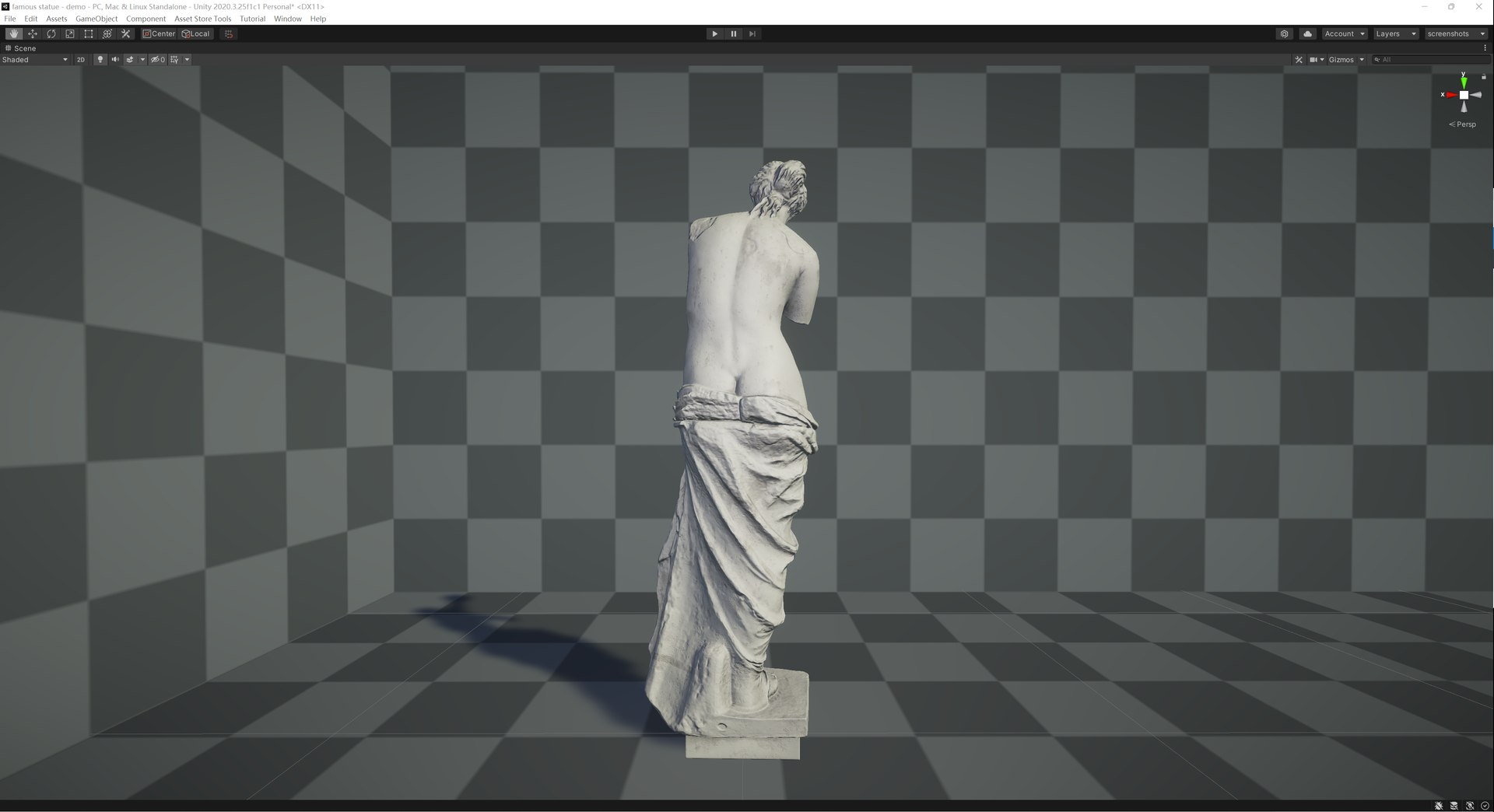The image size is (1494, 812).
Task: Open the scene effects dropdown arrow
Action: 142,60
